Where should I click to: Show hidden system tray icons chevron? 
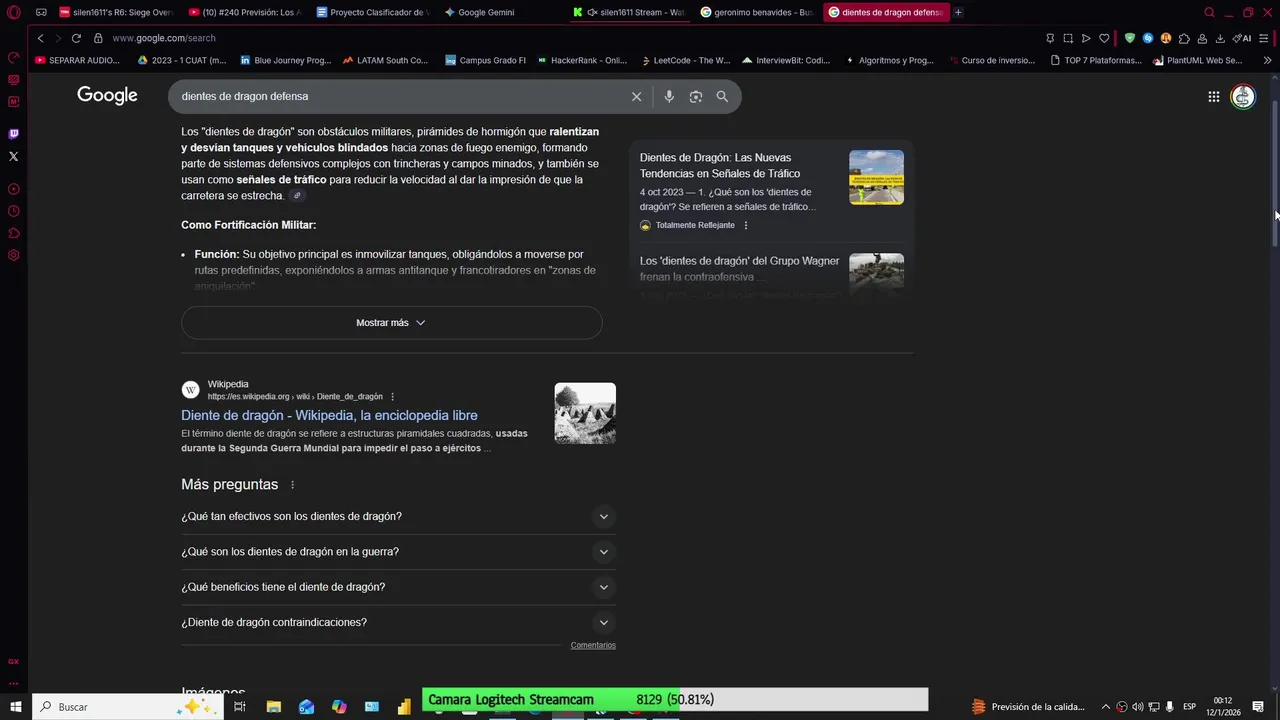tap(1105, 707)
